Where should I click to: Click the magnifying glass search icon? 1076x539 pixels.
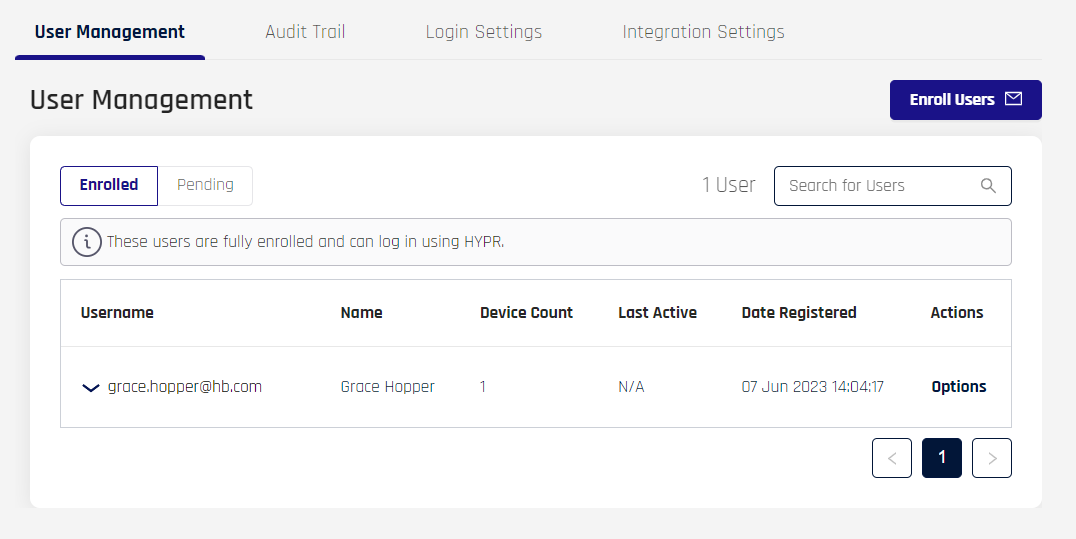pos(987,185)
